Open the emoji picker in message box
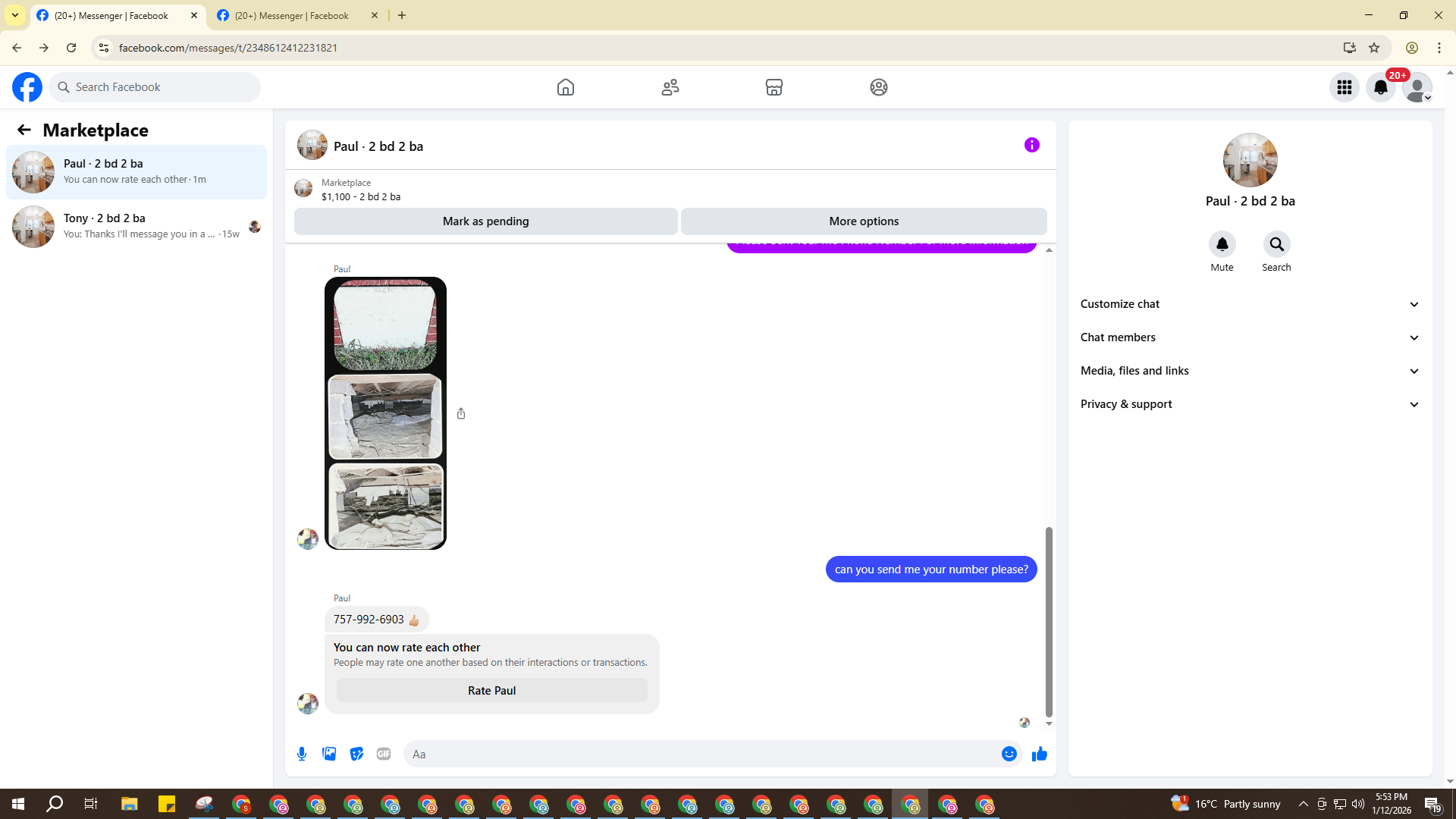Viewport: 1456px width, 819px height. 1009,754
